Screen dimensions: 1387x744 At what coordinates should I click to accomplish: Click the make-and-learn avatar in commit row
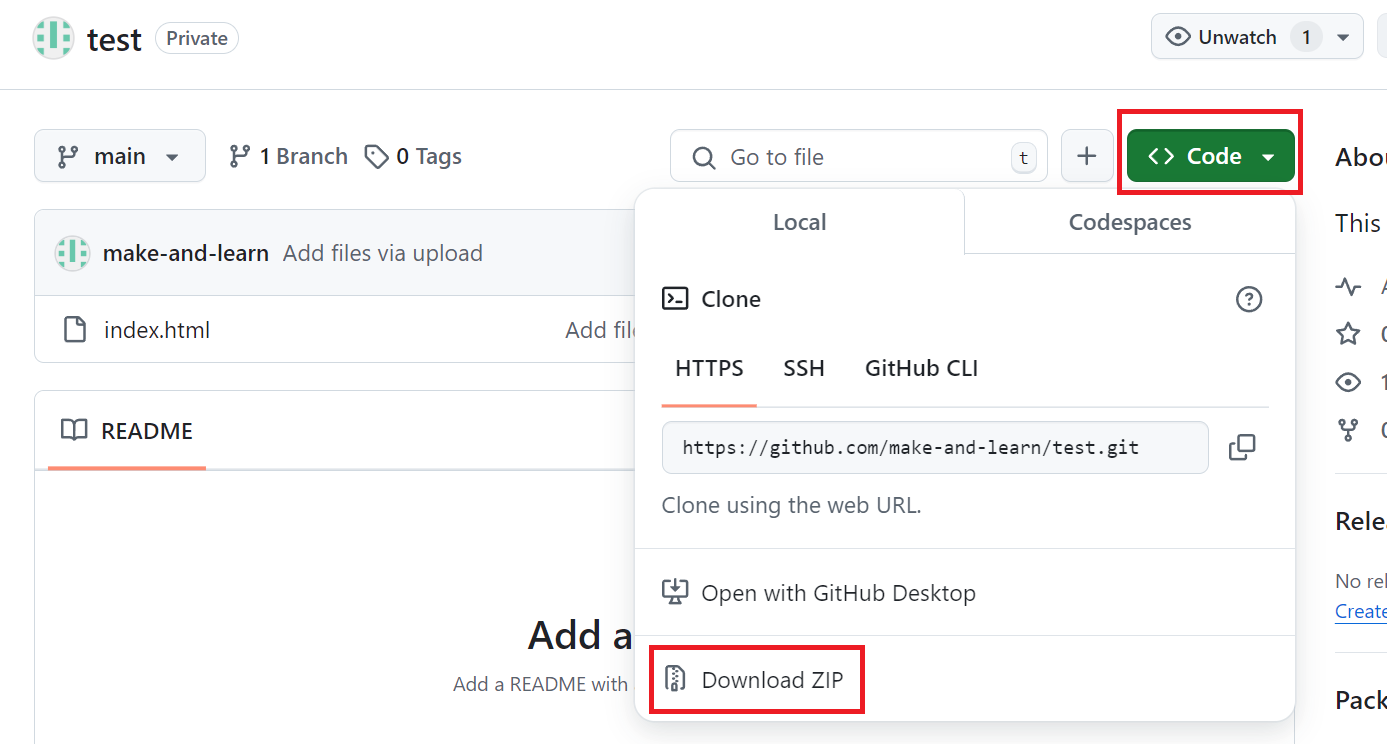(x=72, y=254)
